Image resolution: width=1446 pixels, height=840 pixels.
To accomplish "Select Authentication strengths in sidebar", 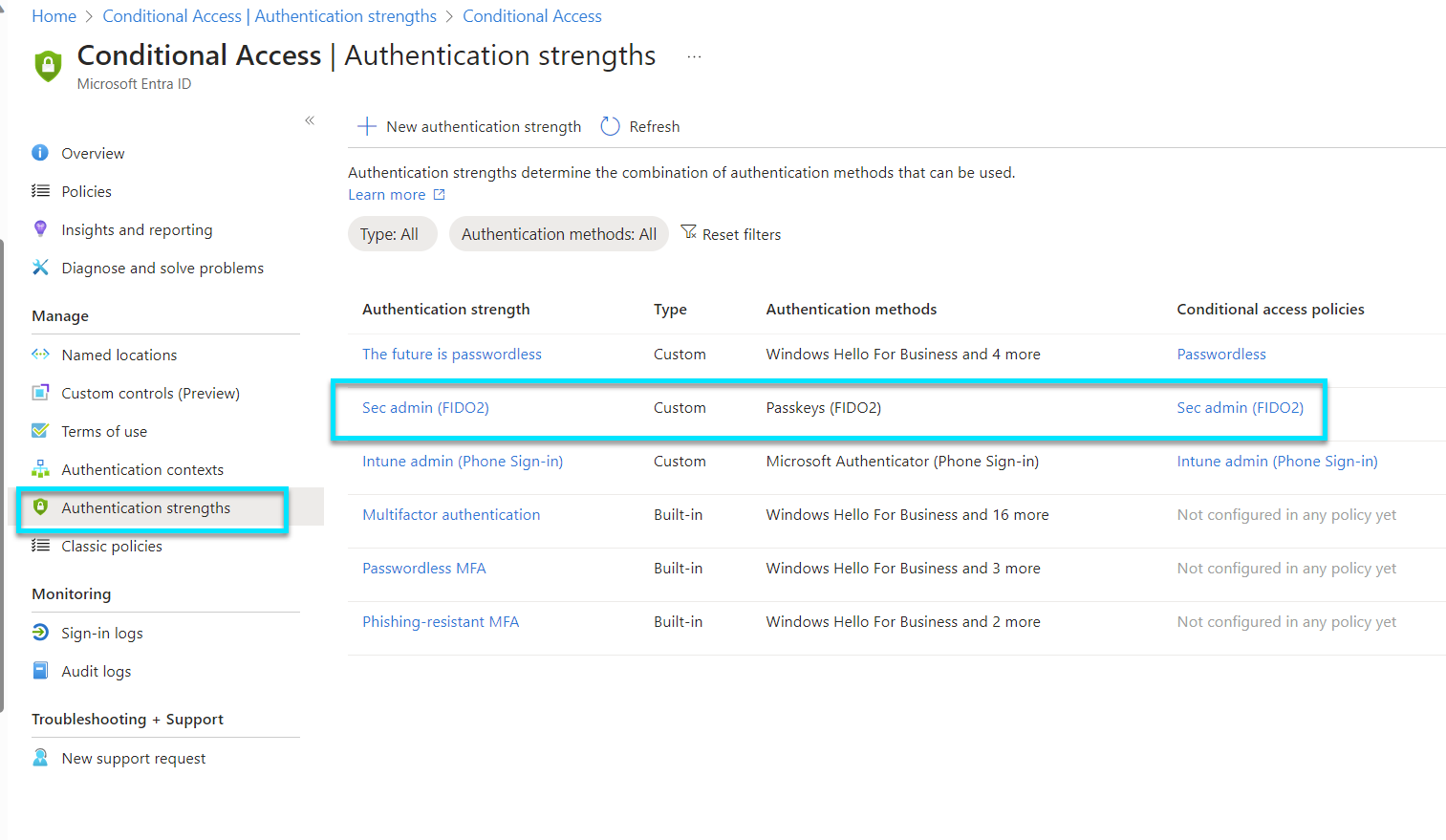I will 146,507.
